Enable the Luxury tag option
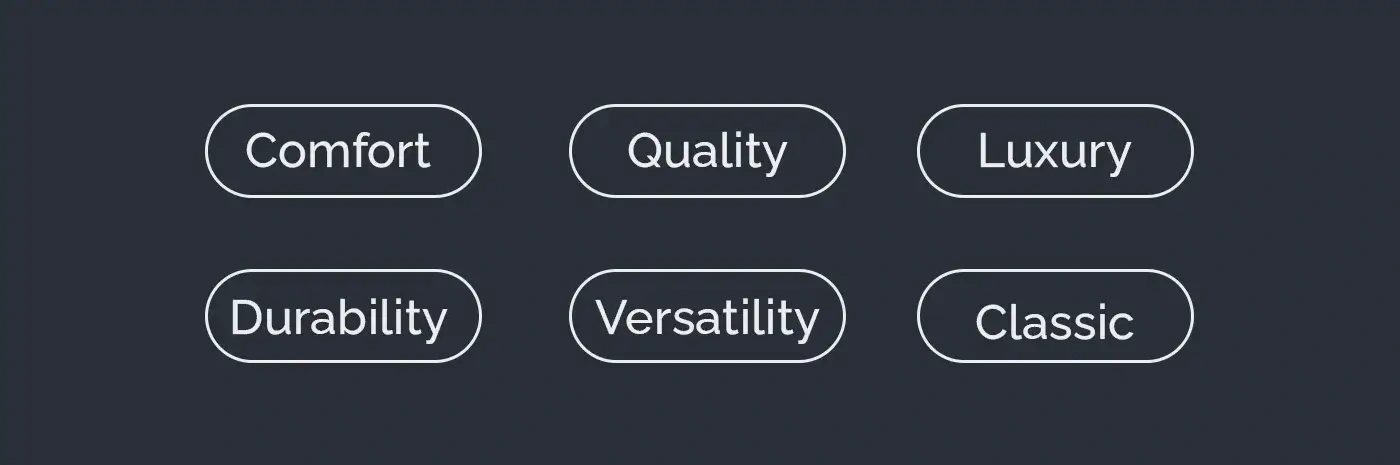Viewport: 1400px width, 465px height. (x=1055, y=151)
